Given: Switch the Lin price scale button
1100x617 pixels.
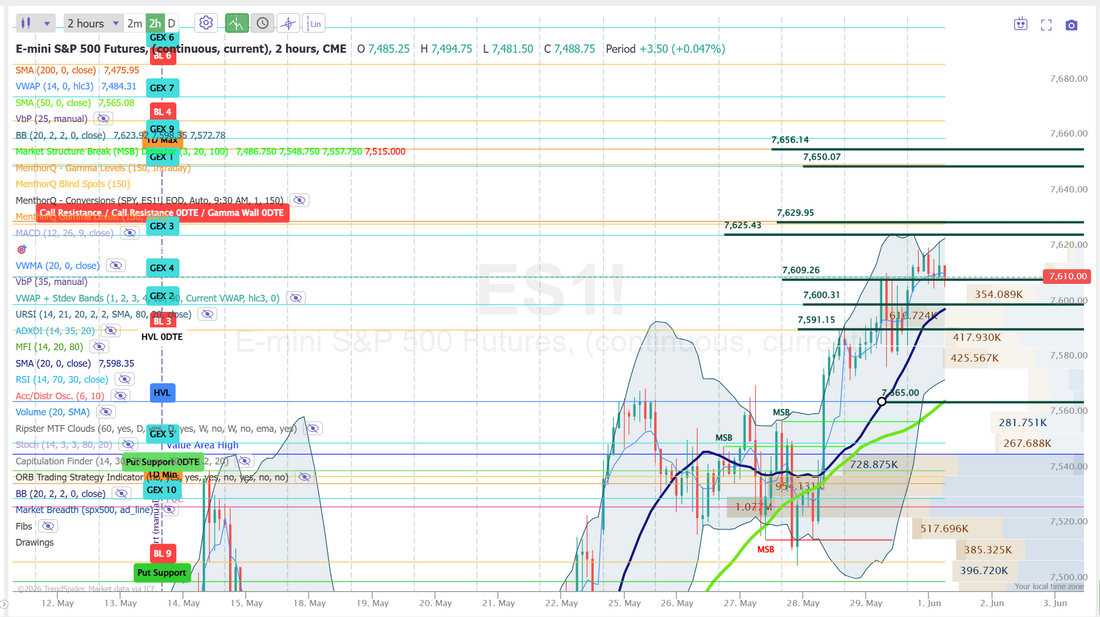Looking at the screenshot, I should pyautogui.click(x=315, y=23).
